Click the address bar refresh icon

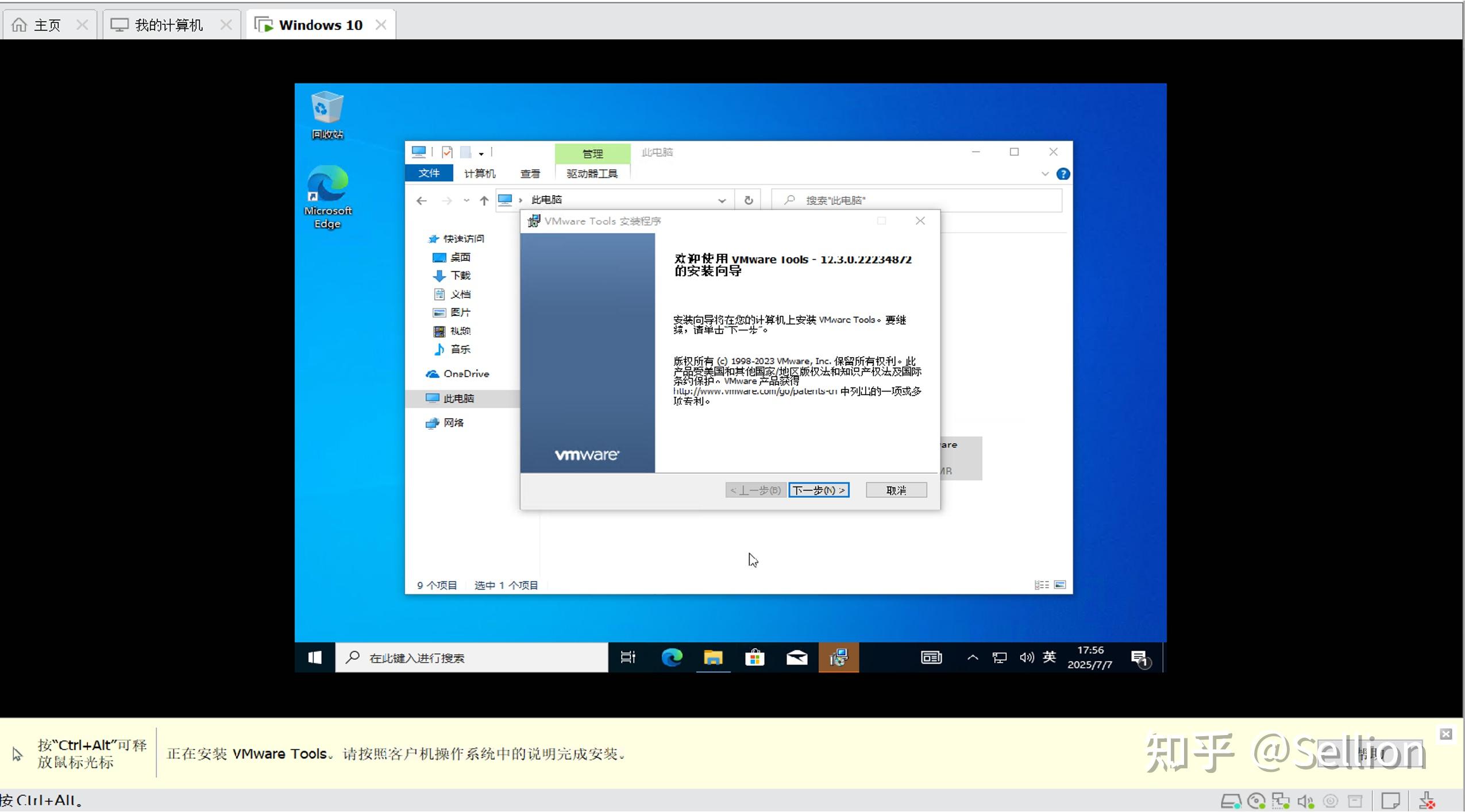point(747,200)
